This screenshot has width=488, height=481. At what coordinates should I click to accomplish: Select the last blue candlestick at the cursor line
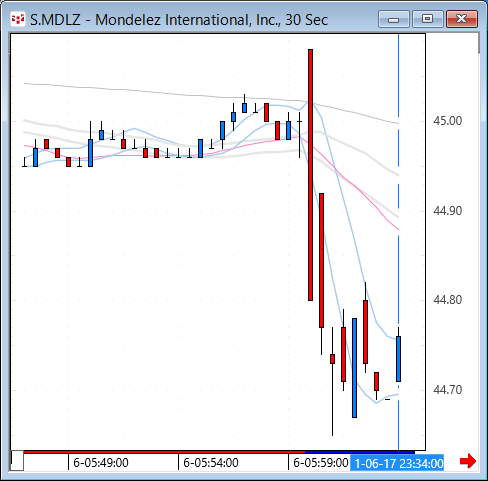pos(398,359)
